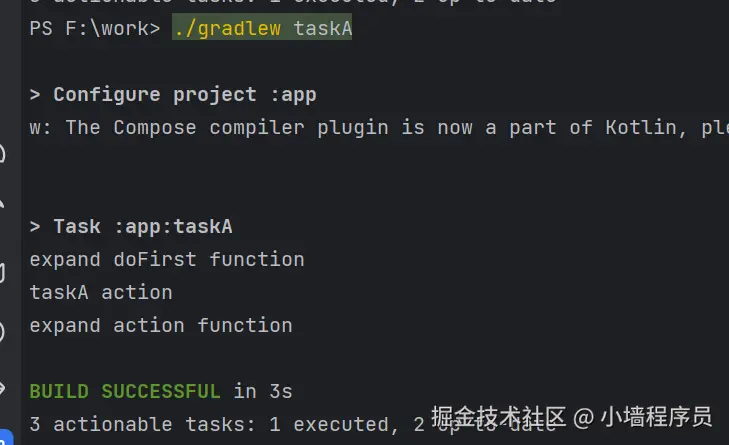Viewport: 729px width, 445px height.
Task: Click the taskA action output line
Action: pos(101,293)
